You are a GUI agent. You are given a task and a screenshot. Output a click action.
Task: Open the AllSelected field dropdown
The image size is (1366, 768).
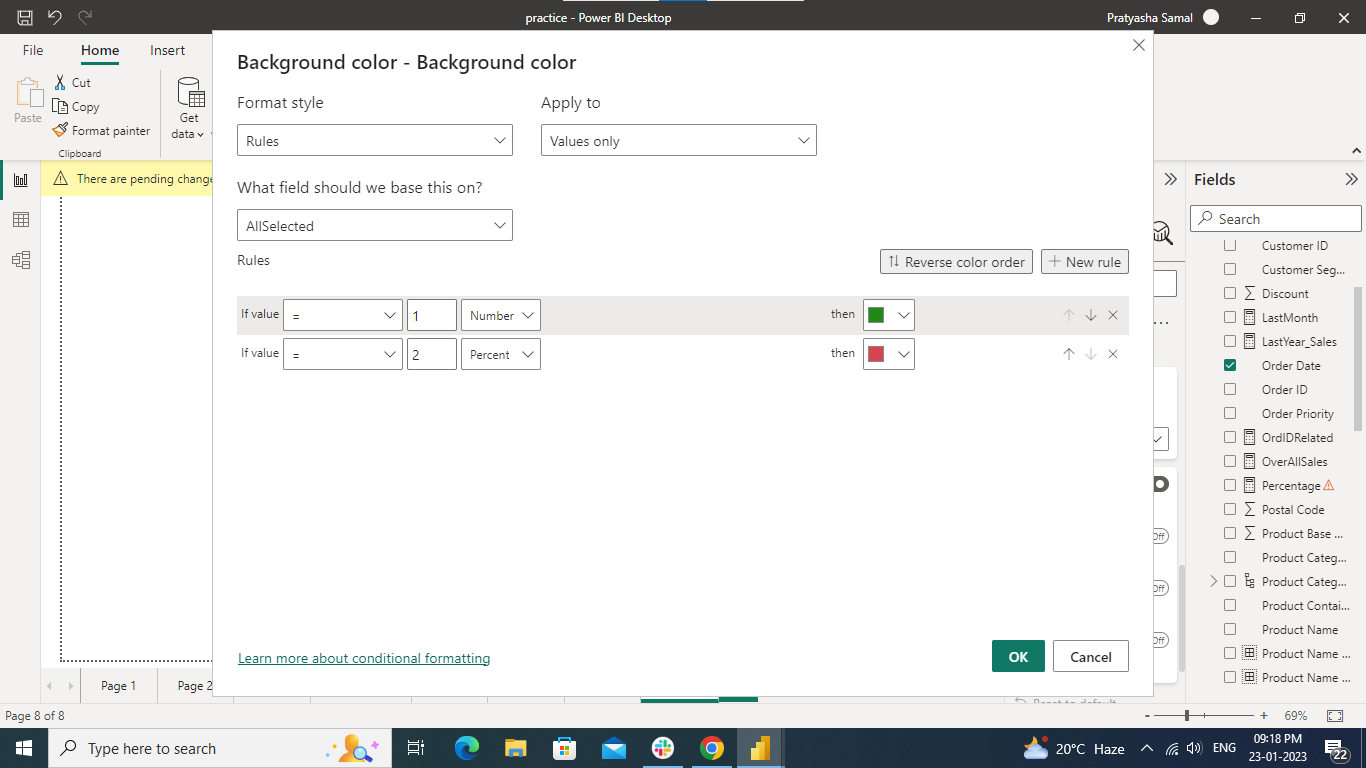pos(375,226)
